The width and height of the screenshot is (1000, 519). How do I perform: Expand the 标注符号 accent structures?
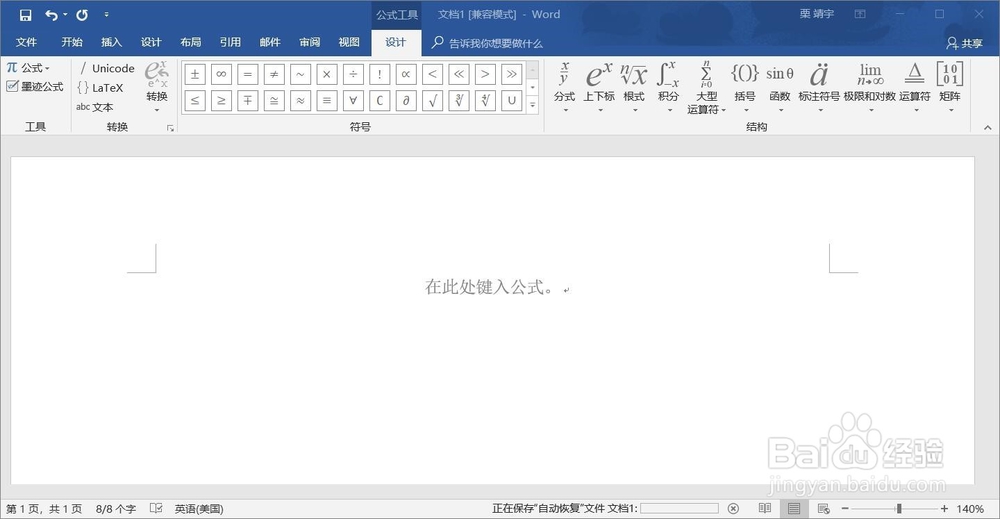point(820,87)
